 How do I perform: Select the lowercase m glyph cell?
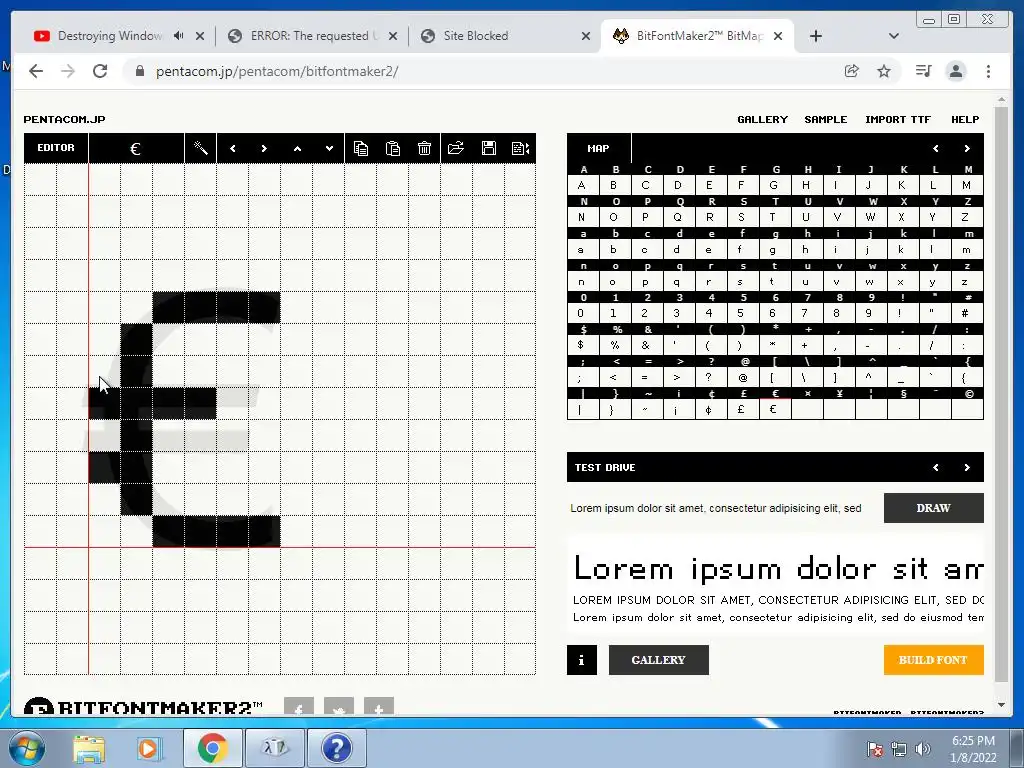coord(966,249)
